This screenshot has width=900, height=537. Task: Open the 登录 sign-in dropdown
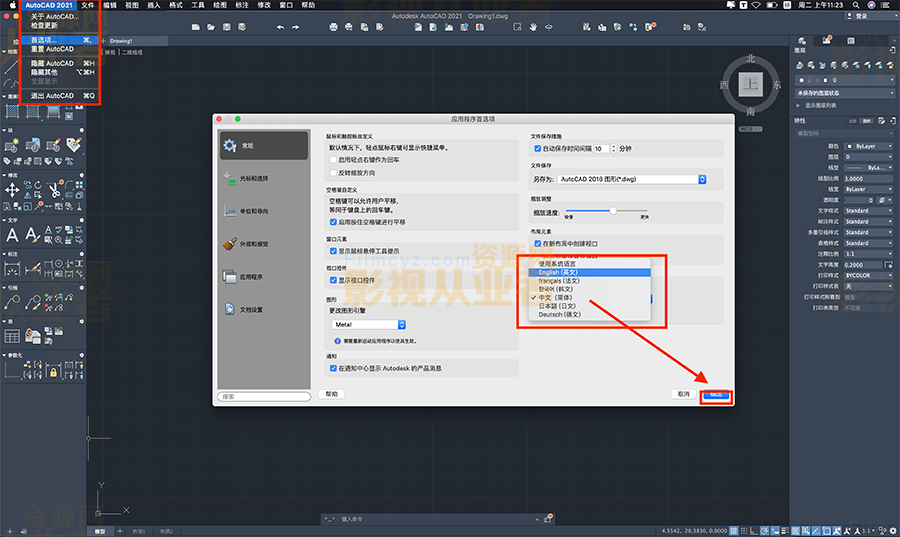(870, 16)
